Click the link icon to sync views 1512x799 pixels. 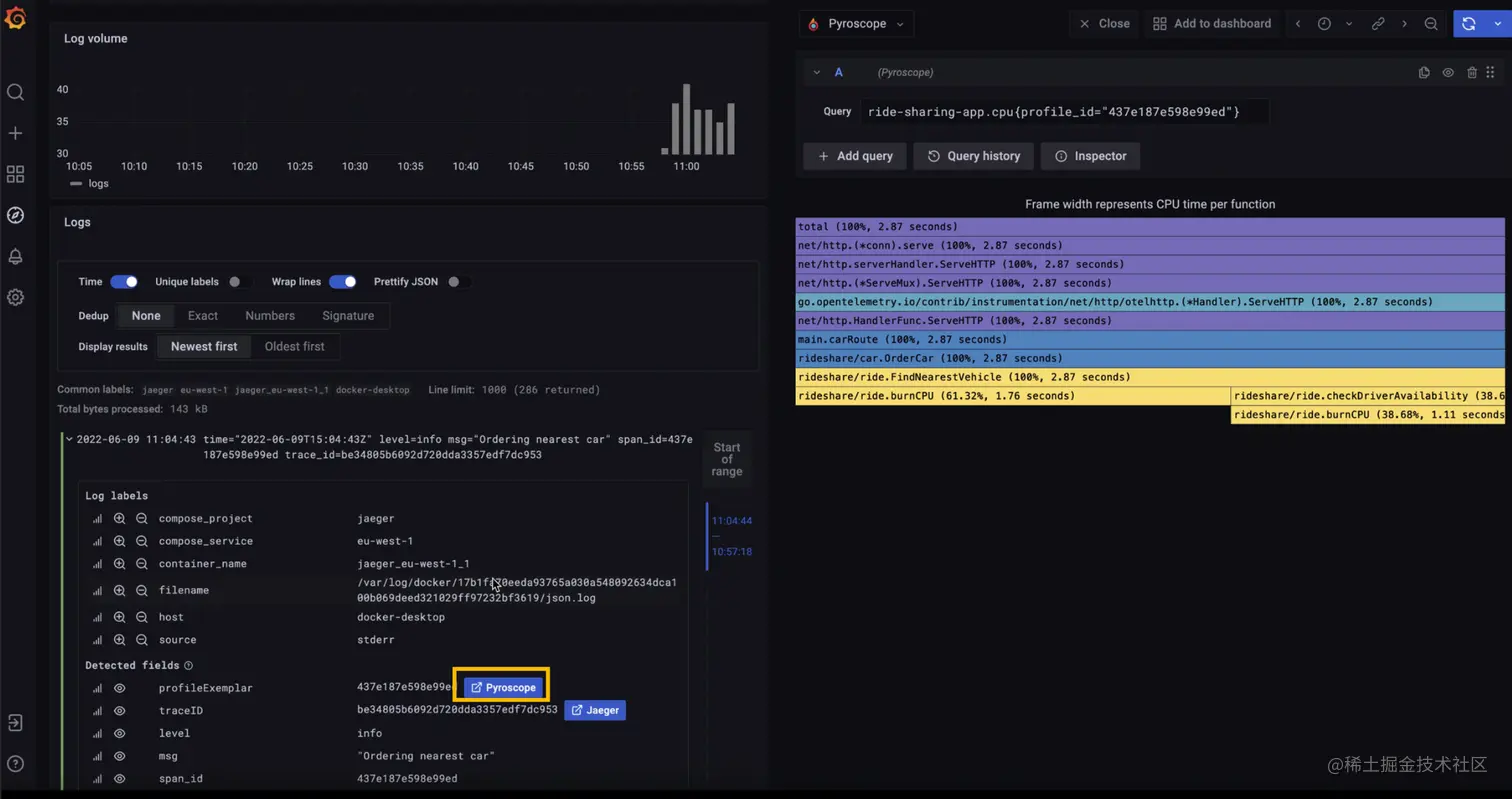pos(1378,24)
